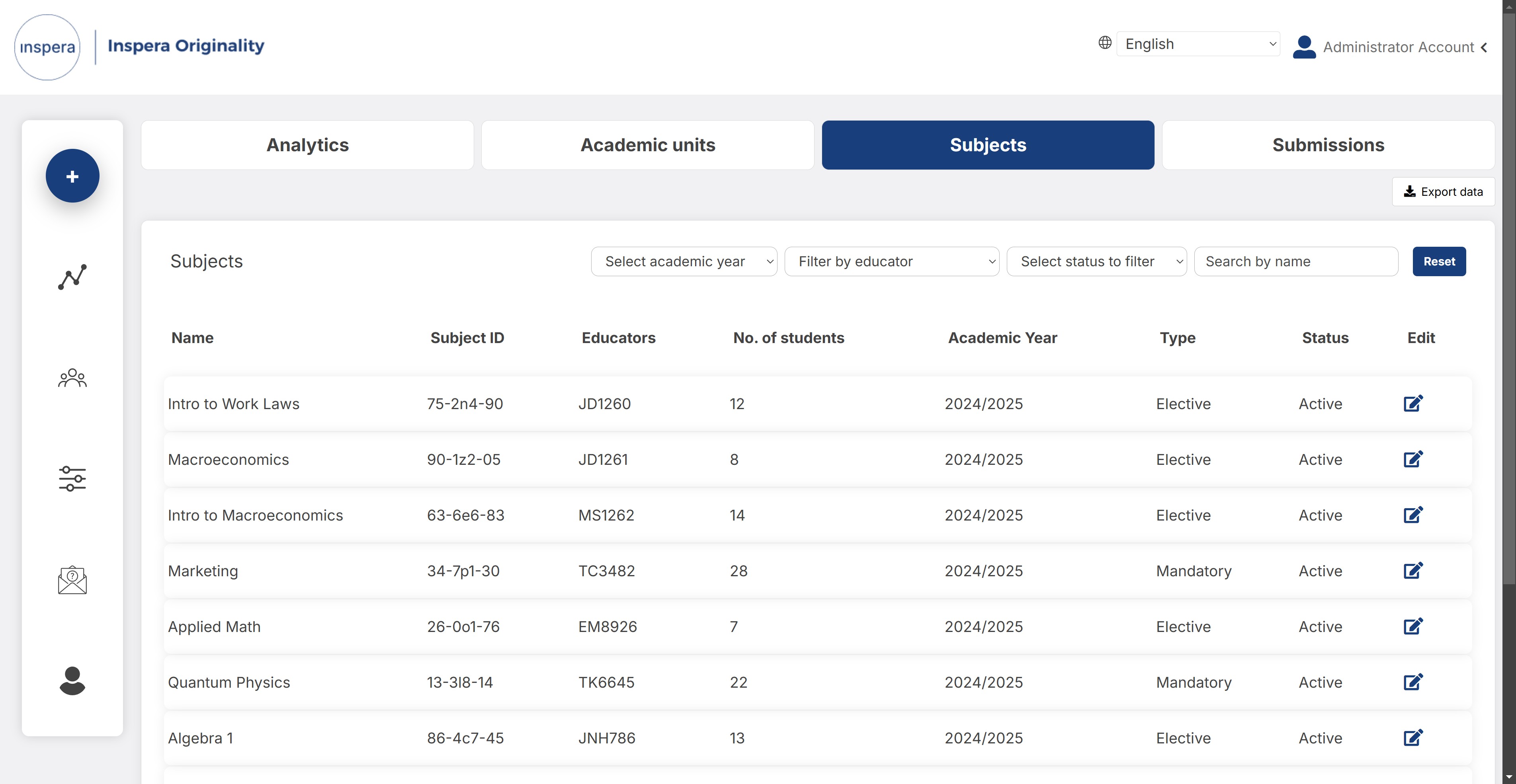Click the Active status of Quantum Physics
Screen dimensions: 1516x784
point(1320,682)
